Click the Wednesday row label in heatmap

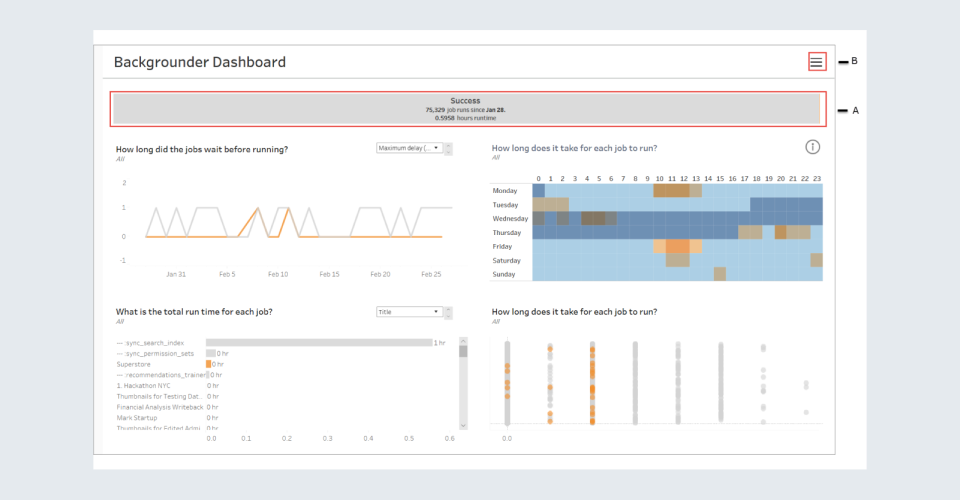tap(511, 218)
